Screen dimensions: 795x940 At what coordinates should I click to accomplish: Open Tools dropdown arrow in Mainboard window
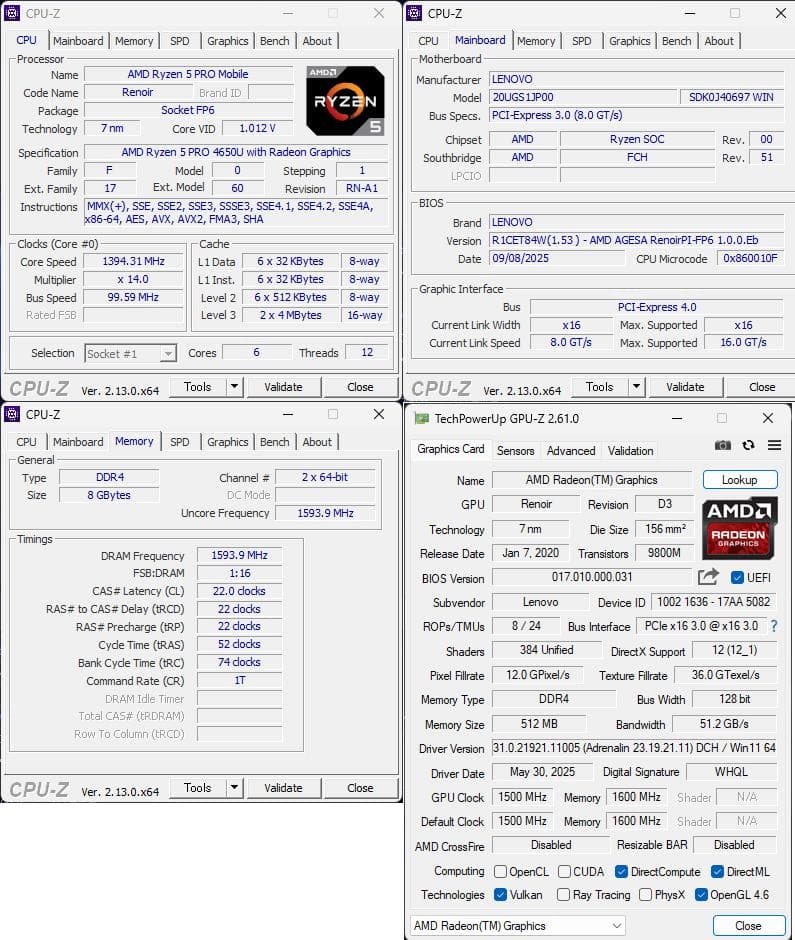636,387
